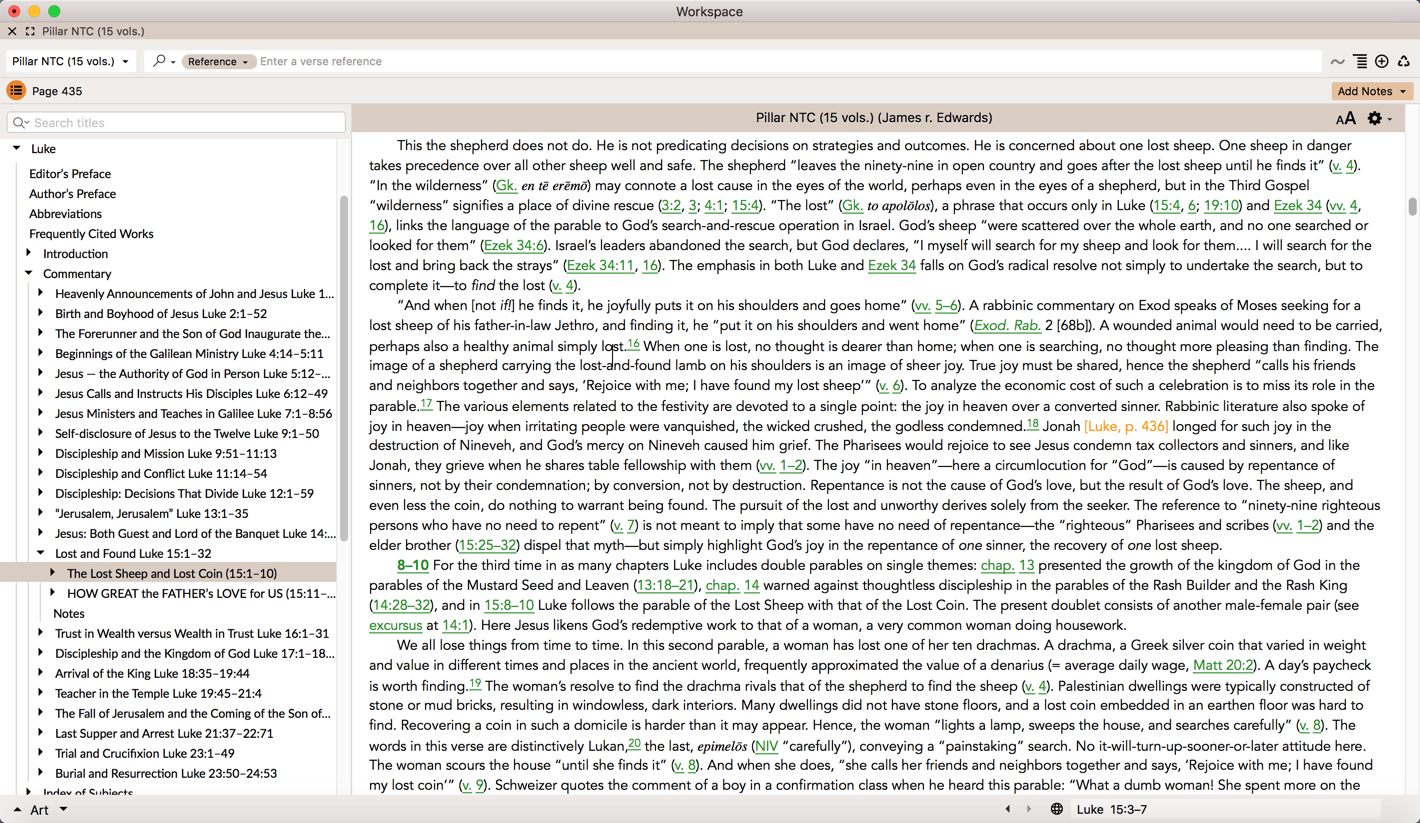The width and height of the screenshot is (1420, 823).
Task: Open the Notes entry in the tree
Action: (69, 614)
